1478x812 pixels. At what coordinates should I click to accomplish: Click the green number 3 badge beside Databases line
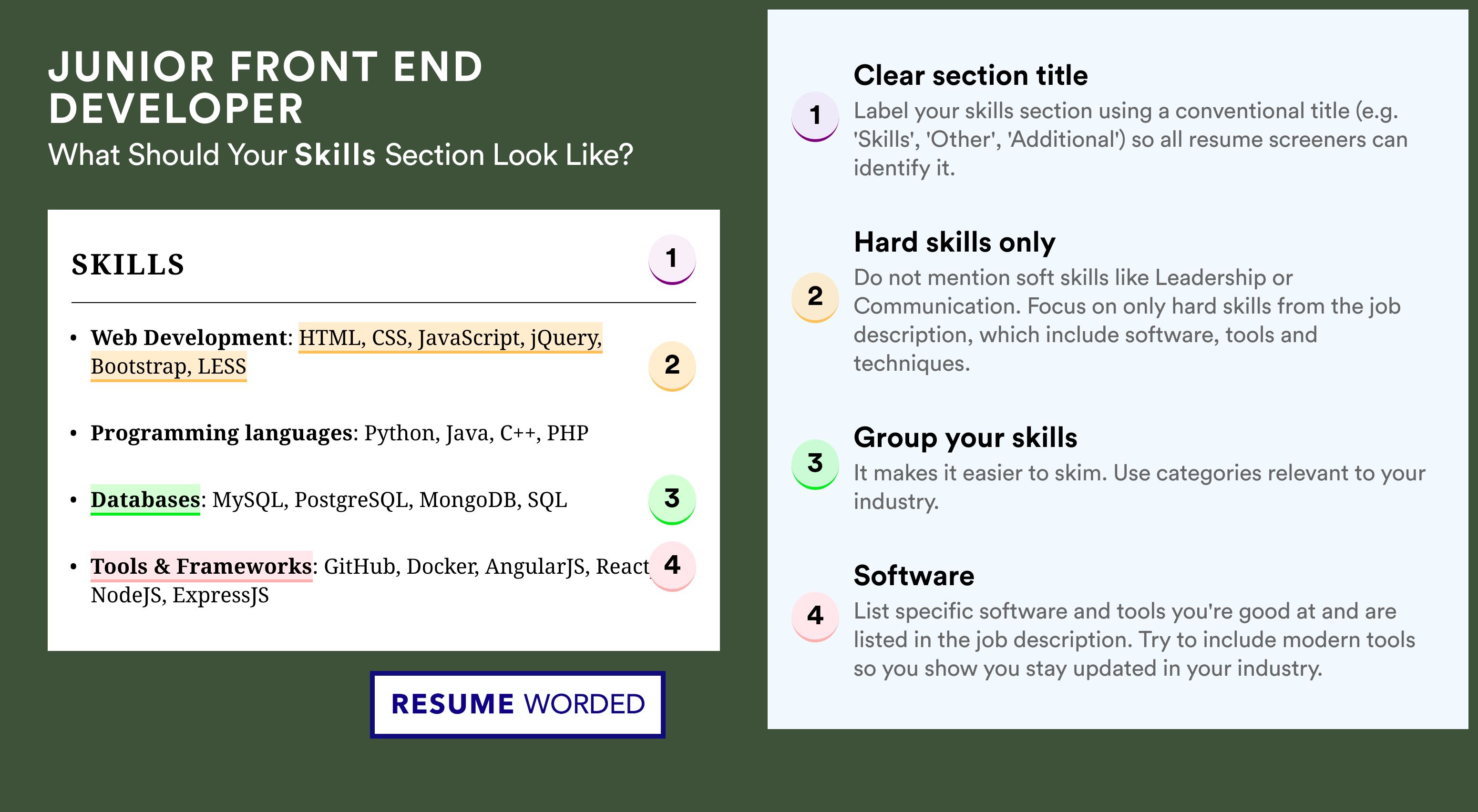672,499
